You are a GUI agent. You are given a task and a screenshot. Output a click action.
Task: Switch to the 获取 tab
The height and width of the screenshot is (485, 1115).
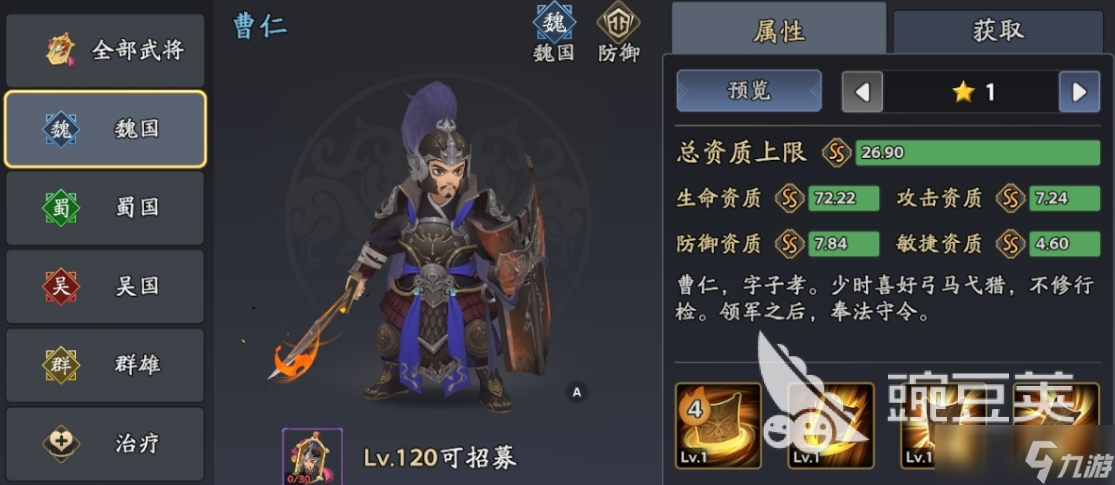pyautogui.click(x=998, y=31)
